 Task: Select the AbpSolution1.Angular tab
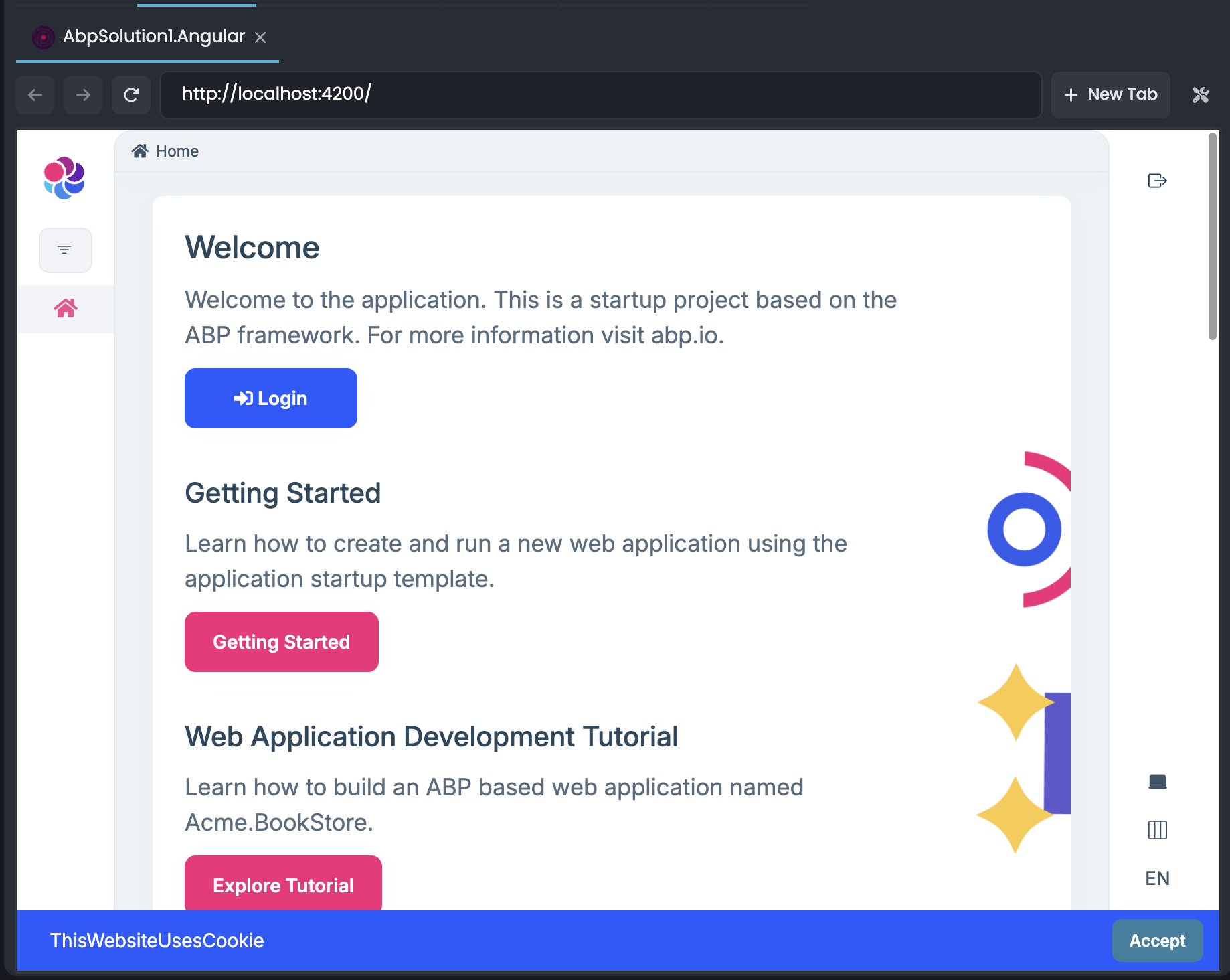pos(154,36)
